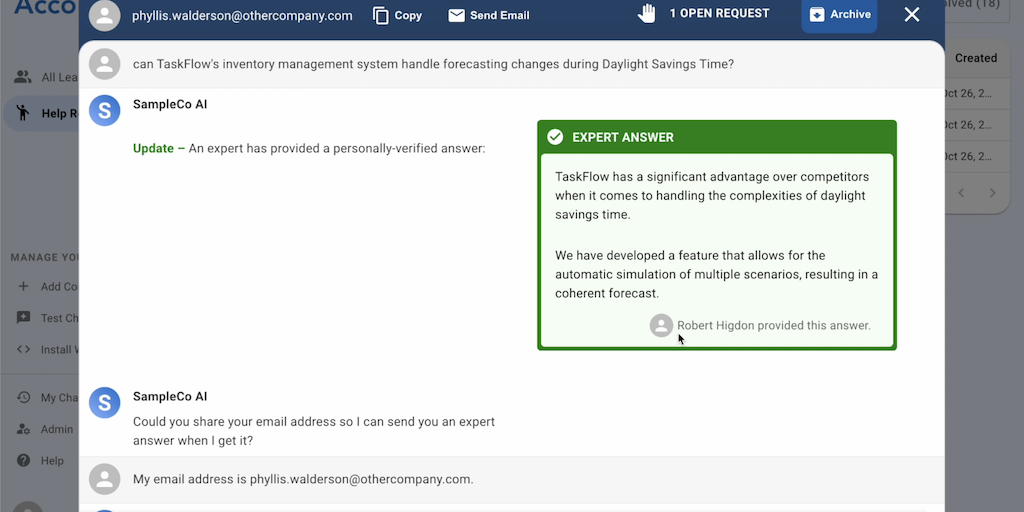
Task: Click the user avatar beside the email header
Action: click(x=104, y=15)
